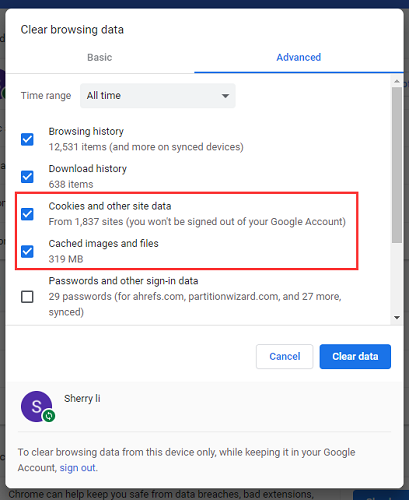Click the scrollbar down arrow

397,317
